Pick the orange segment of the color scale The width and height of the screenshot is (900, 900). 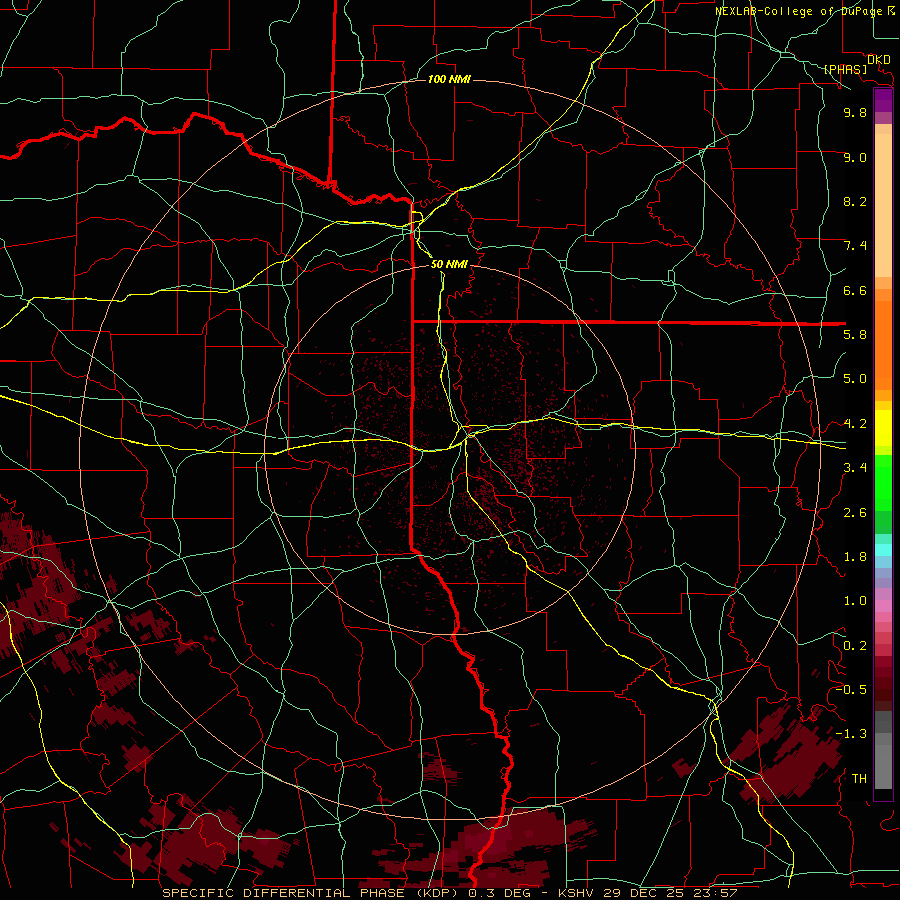[x=883, y=344]
